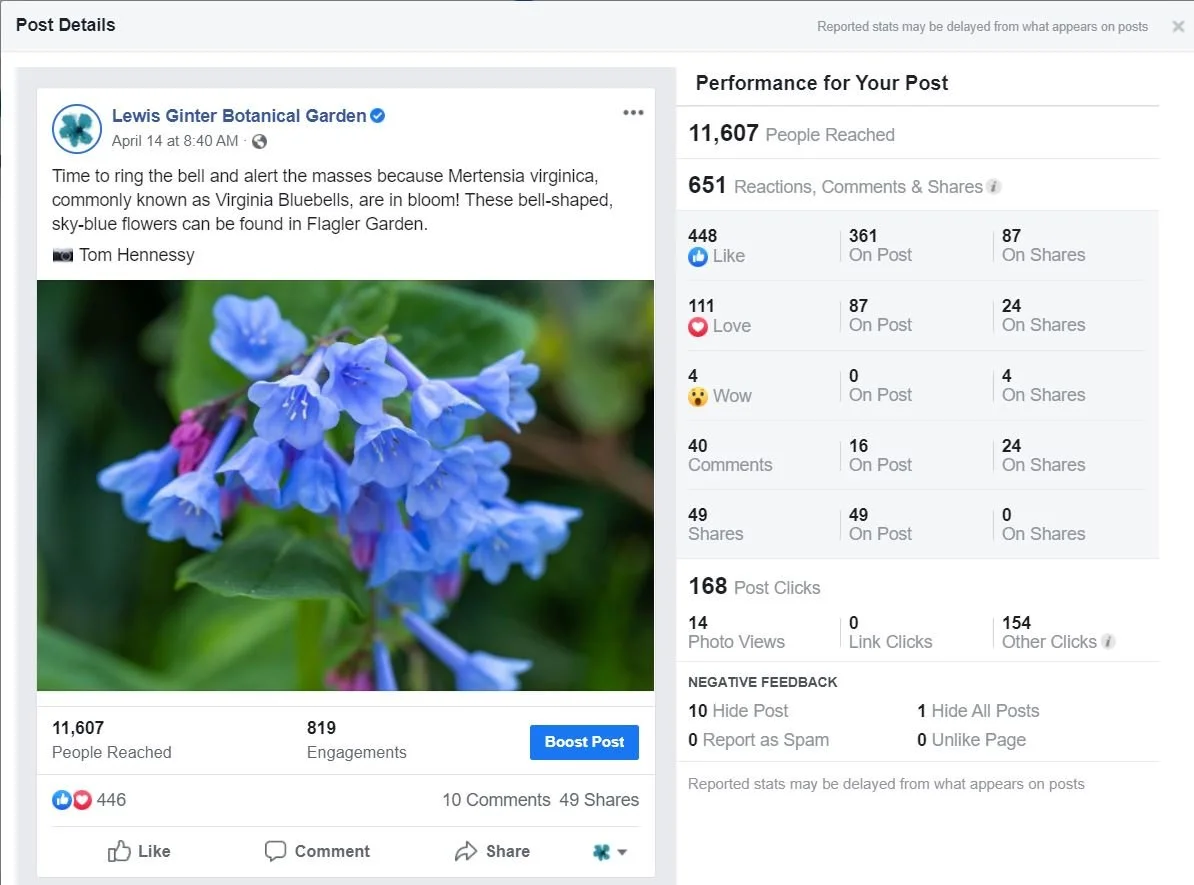View the 49 Shares link
The image size is (1194, 885).
coord(599,800)
